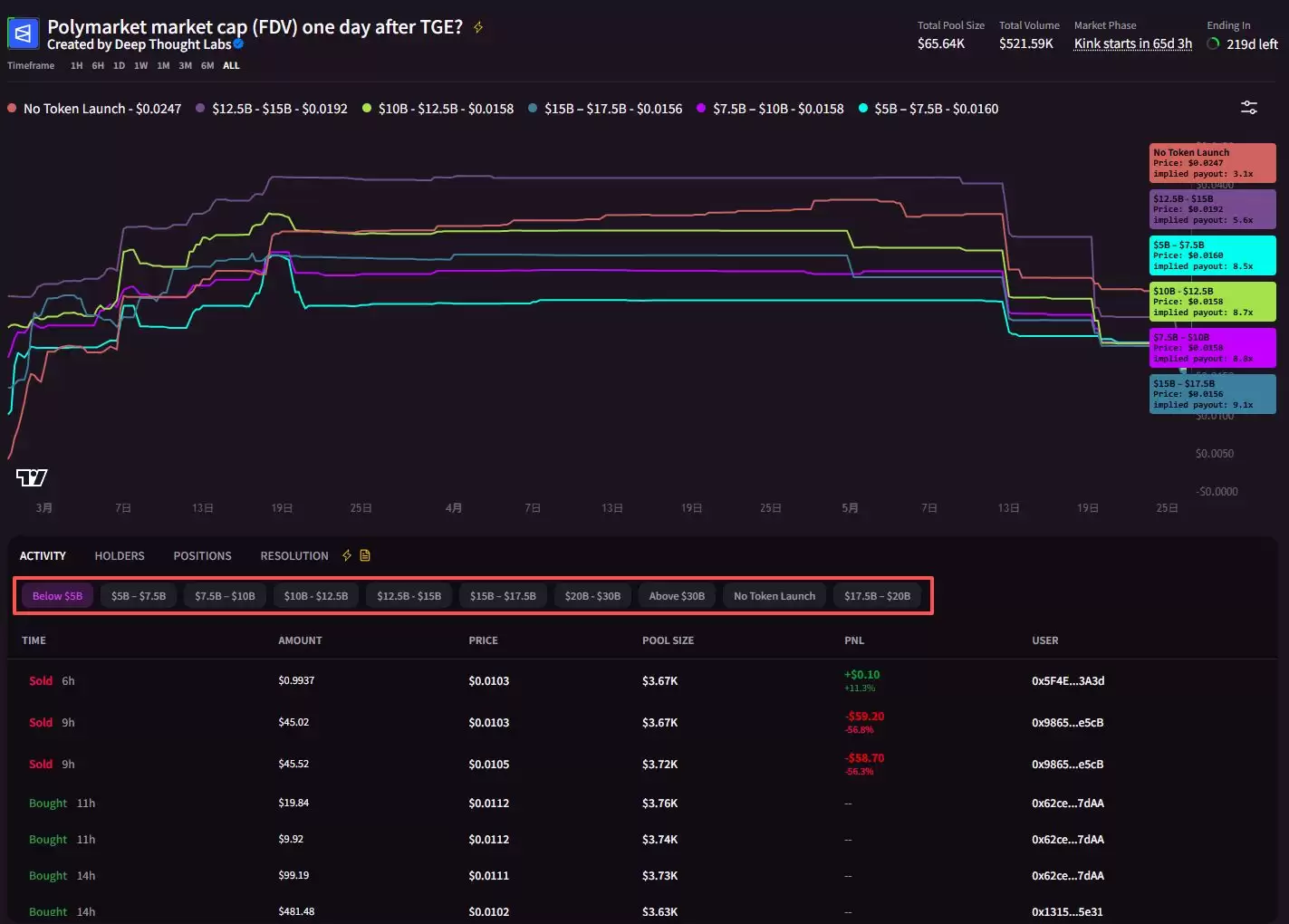1289x924 pixels.
Task: Filter activity by $17.5B – $20B outcome
Action: point(877,595)
